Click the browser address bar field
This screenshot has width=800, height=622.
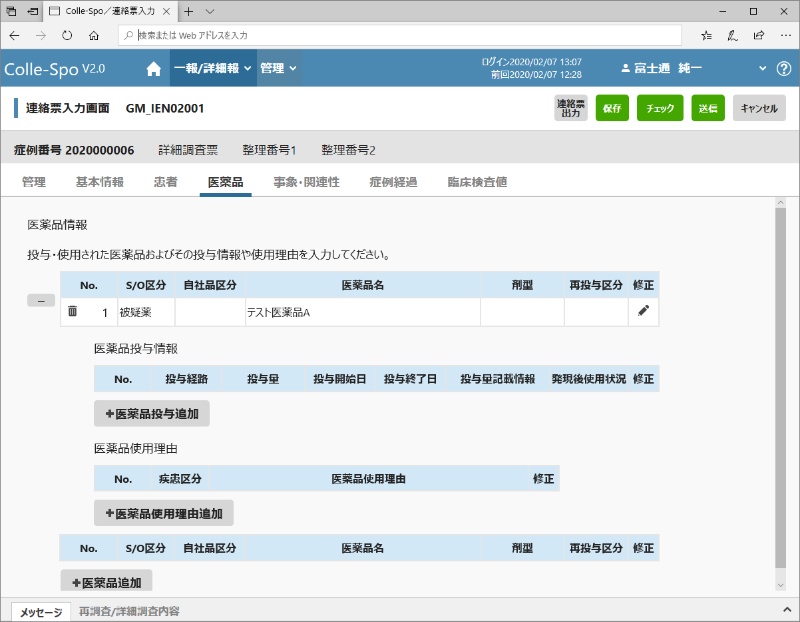[400, 35]
